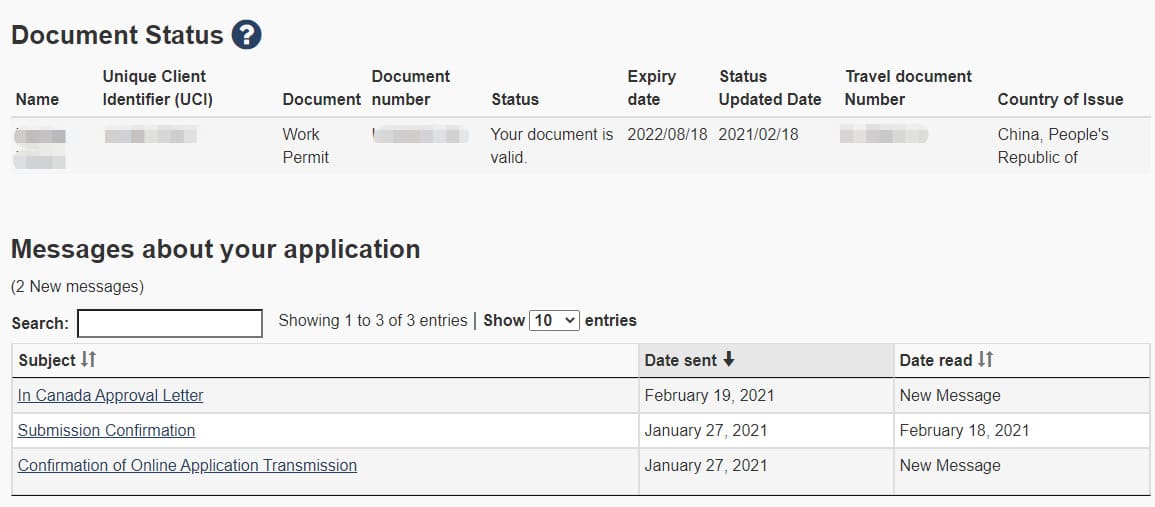Click New Message in the Approval Letter row
This screenshot has height=507, width=1155.
tap(950, 395)
